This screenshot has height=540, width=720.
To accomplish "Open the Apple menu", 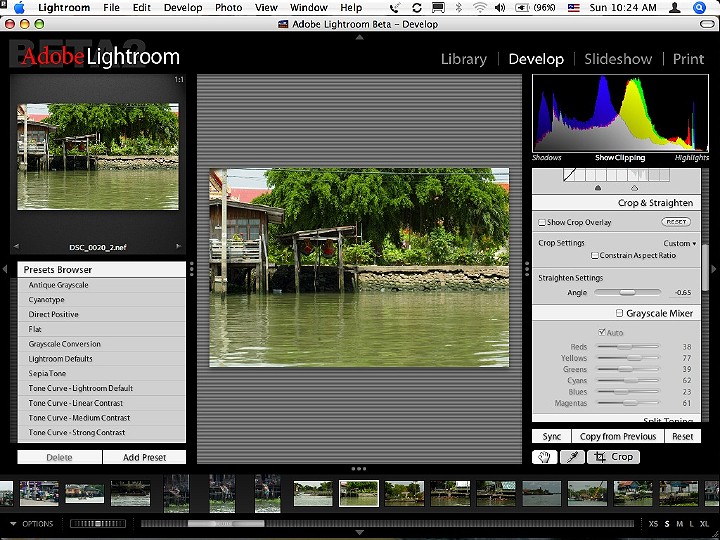I will tap(19, 7).
